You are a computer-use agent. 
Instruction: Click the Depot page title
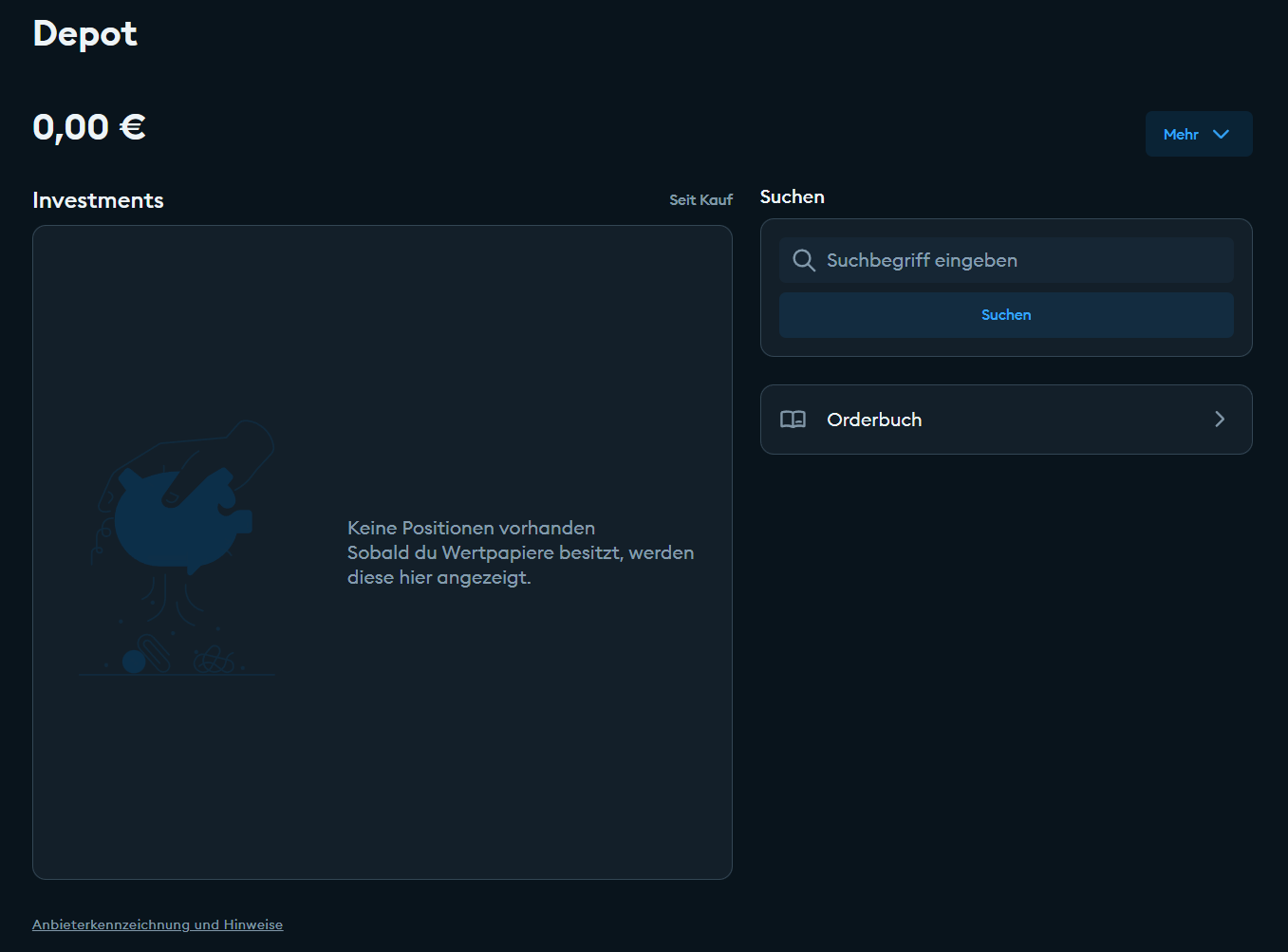click(x=84, y=33)
